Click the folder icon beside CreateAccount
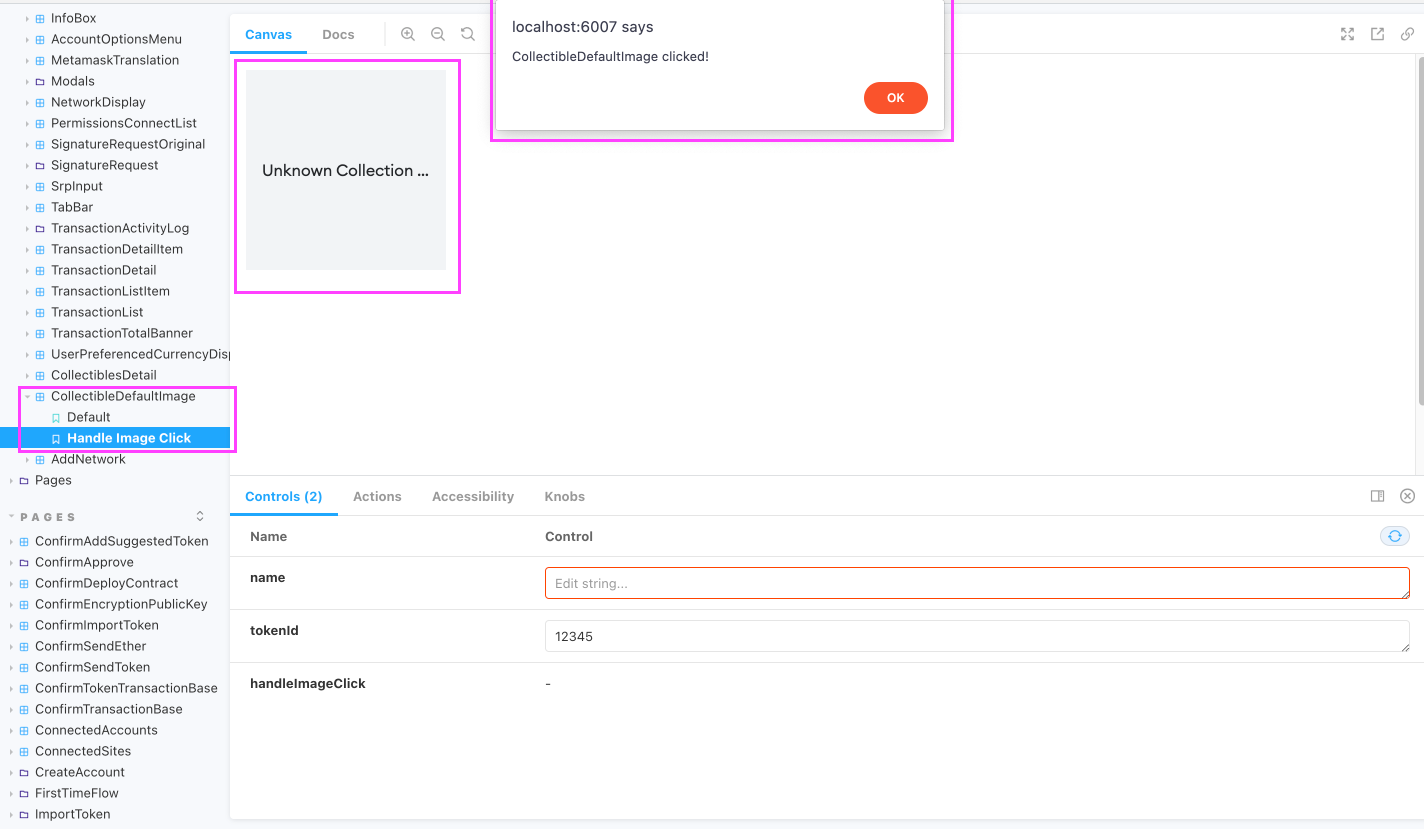This screenshot has height=829, width=1424. 24,772
